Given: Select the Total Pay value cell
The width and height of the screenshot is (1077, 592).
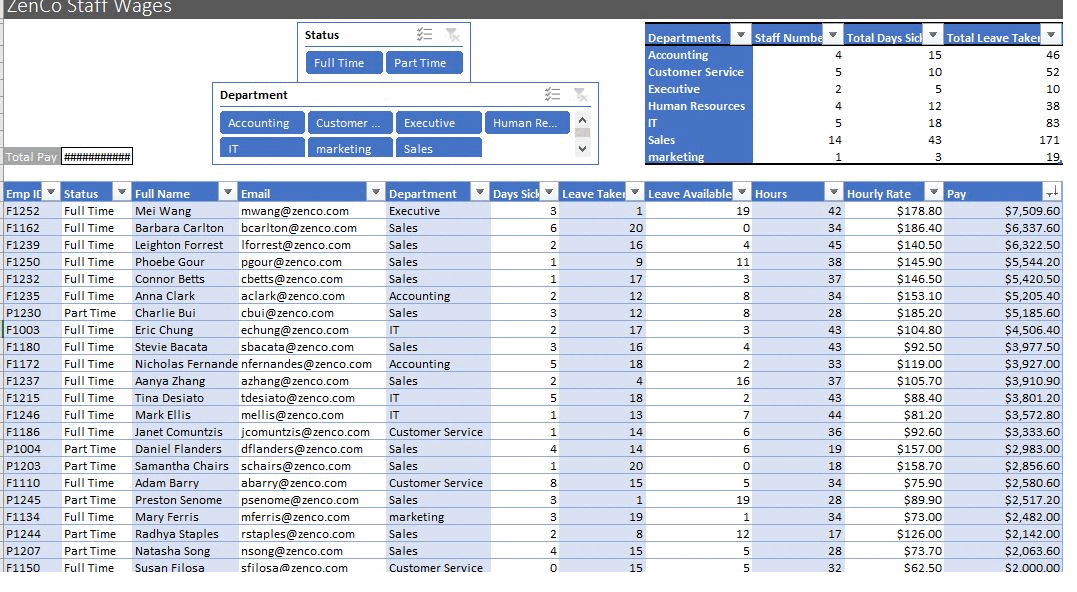Looking at the screenshot, I should (x=97, y=157).
